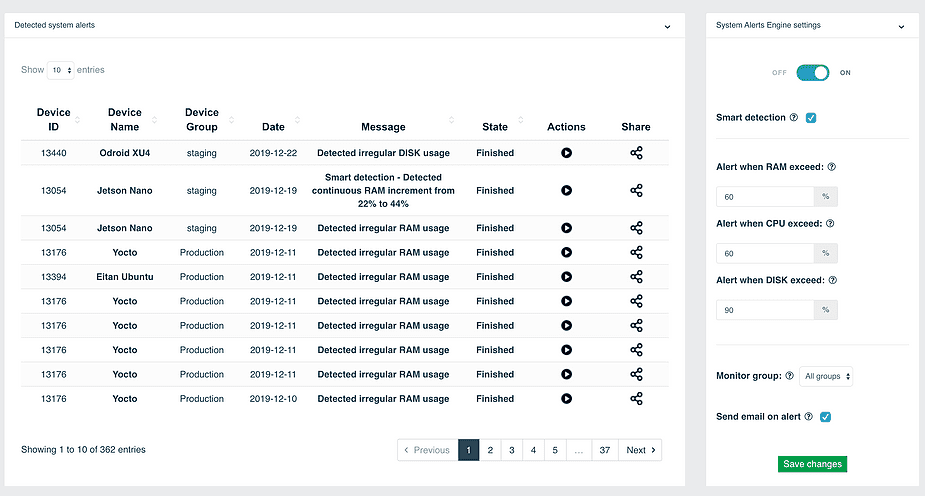The image size is (925, 496).
Task: Sort table by Date arrows
Action: point(297,120)
